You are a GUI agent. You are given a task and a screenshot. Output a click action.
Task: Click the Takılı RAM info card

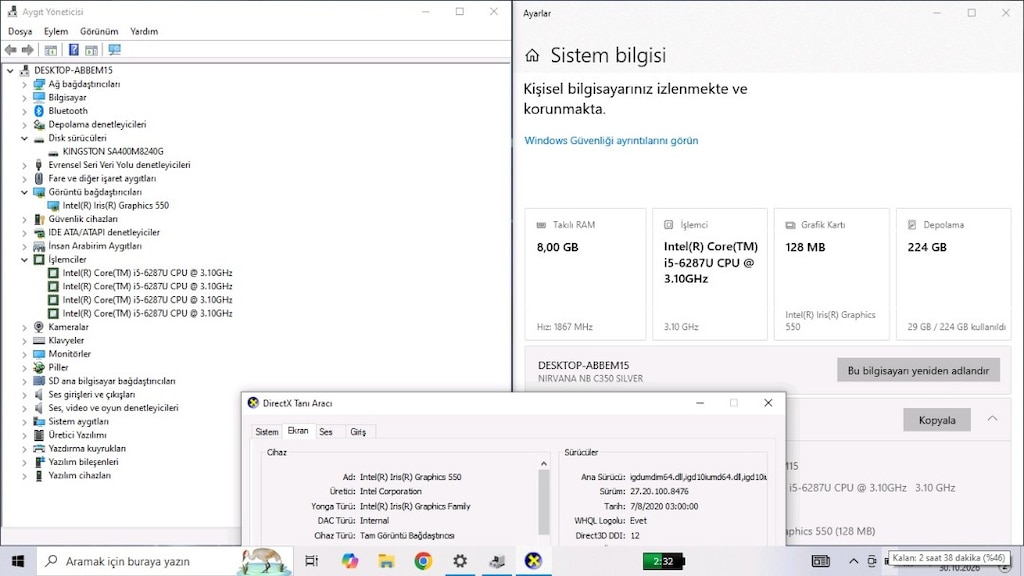point(585,274)
